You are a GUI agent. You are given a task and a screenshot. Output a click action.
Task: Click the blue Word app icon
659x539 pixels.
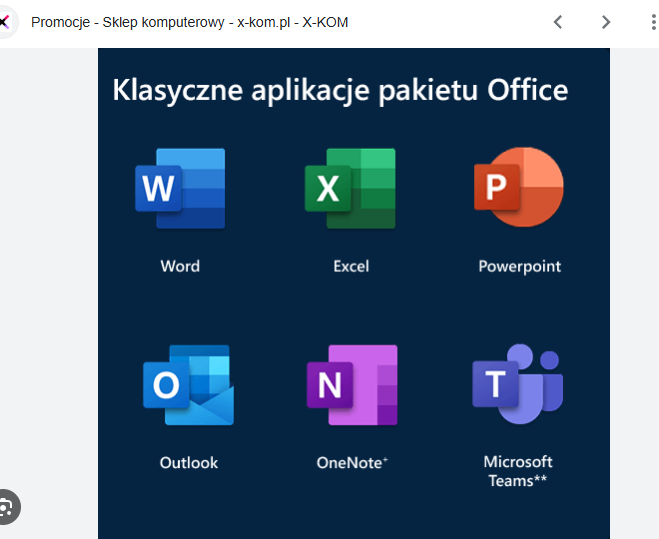tap(180, 188)
